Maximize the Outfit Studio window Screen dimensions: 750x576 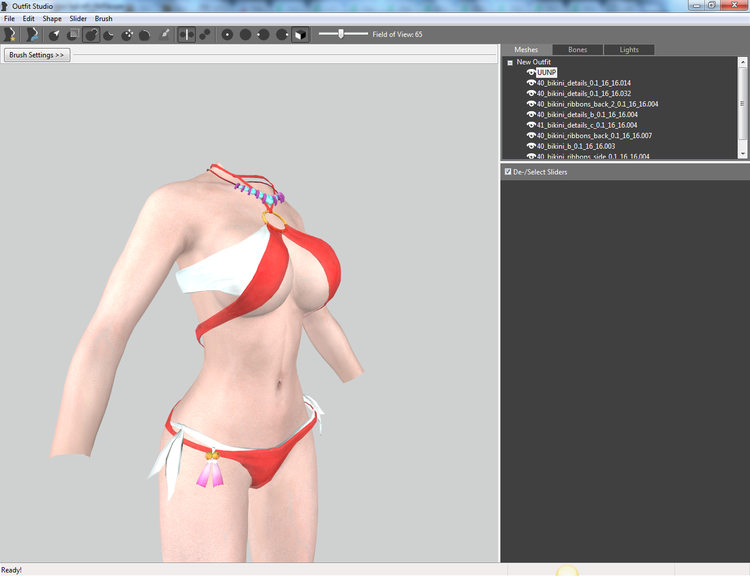tap(711, 5)
